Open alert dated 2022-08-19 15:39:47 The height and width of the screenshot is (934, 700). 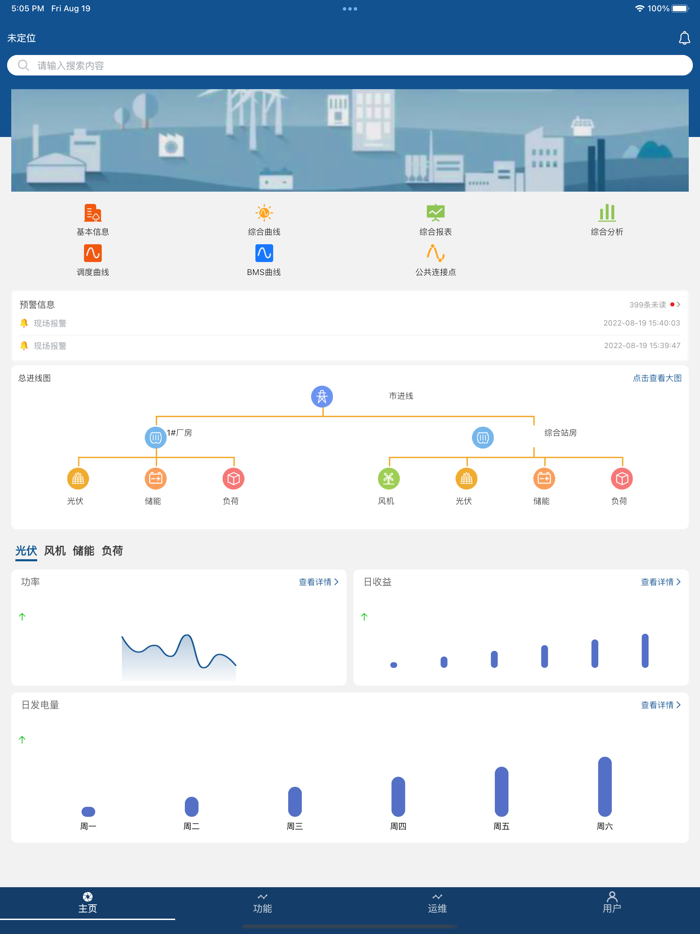tap(350, 345)
